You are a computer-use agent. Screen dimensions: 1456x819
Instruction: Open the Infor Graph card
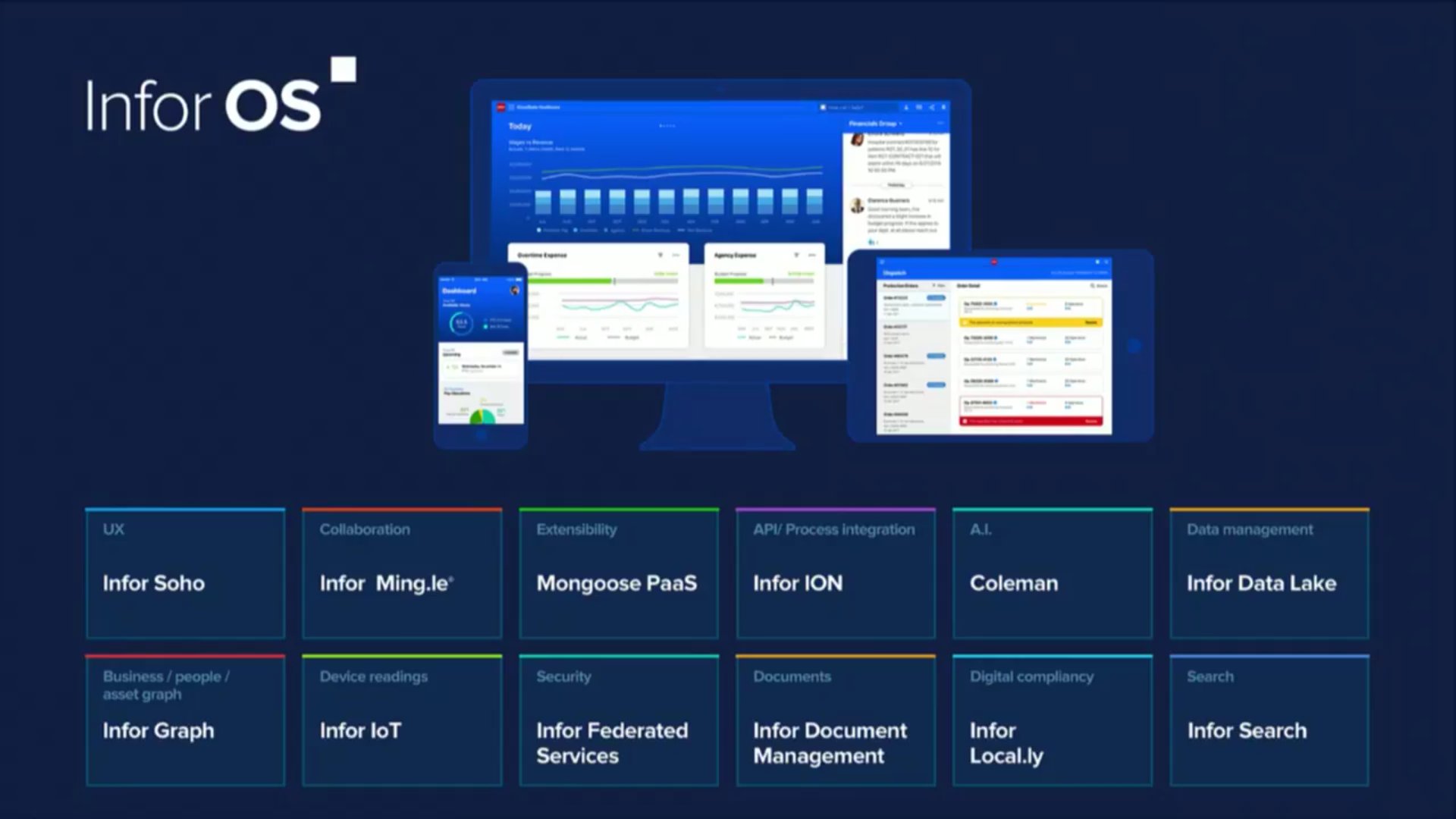[x=185, y=720]
